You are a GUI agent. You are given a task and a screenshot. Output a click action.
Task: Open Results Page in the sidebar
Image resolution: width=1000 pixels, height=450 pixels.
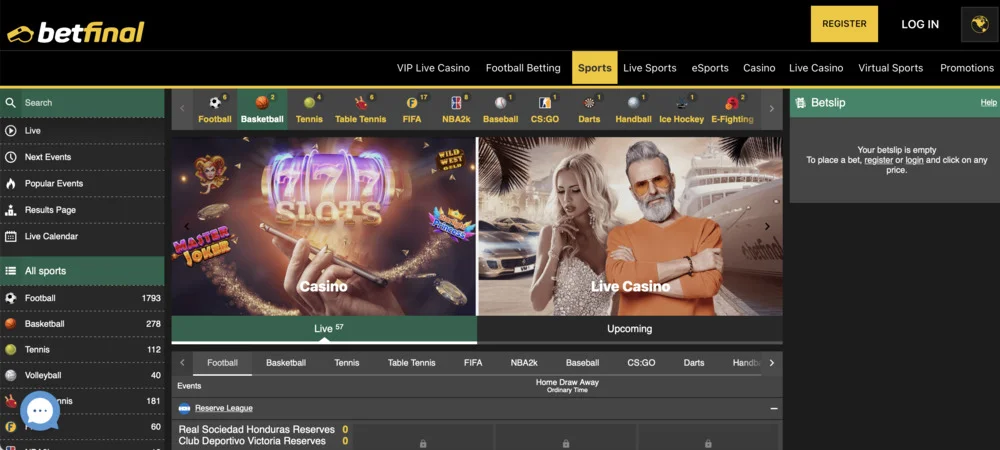82,210
